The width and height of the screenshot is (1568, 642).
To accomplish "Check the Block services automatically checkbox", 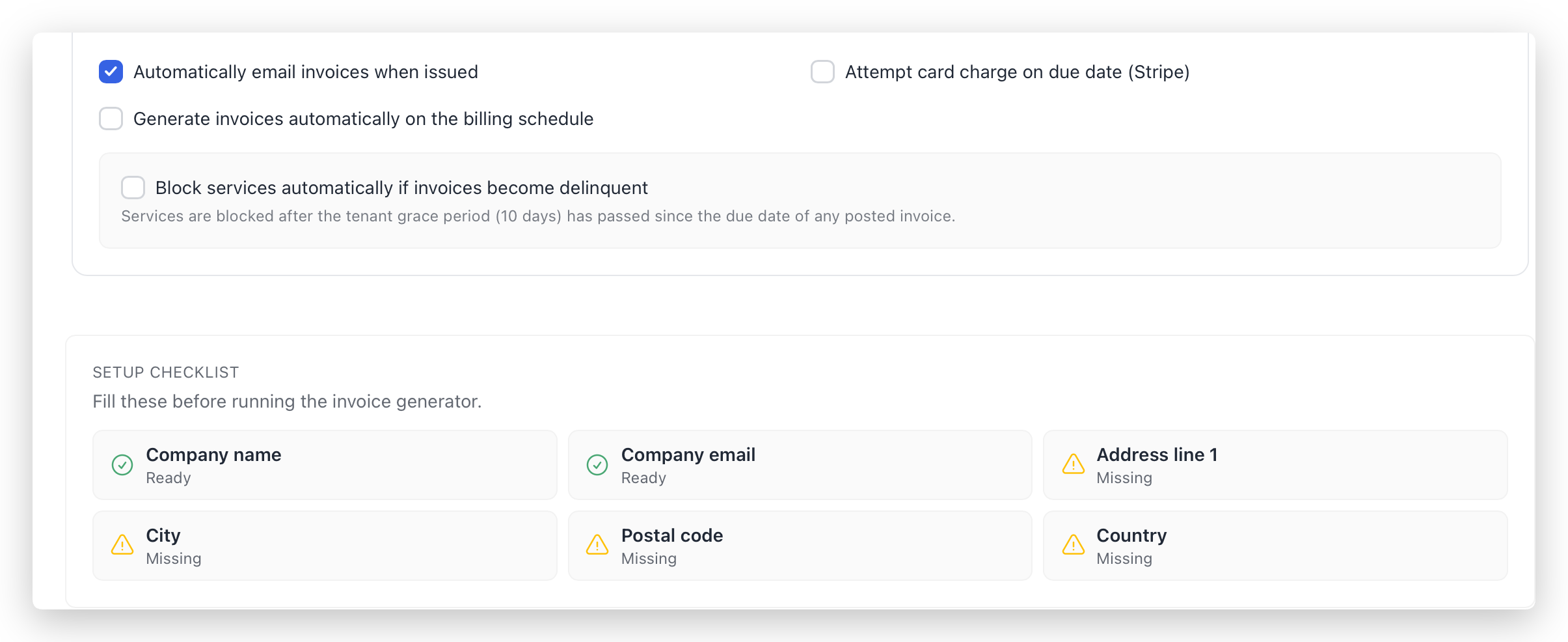I will (x=133, y=188).
